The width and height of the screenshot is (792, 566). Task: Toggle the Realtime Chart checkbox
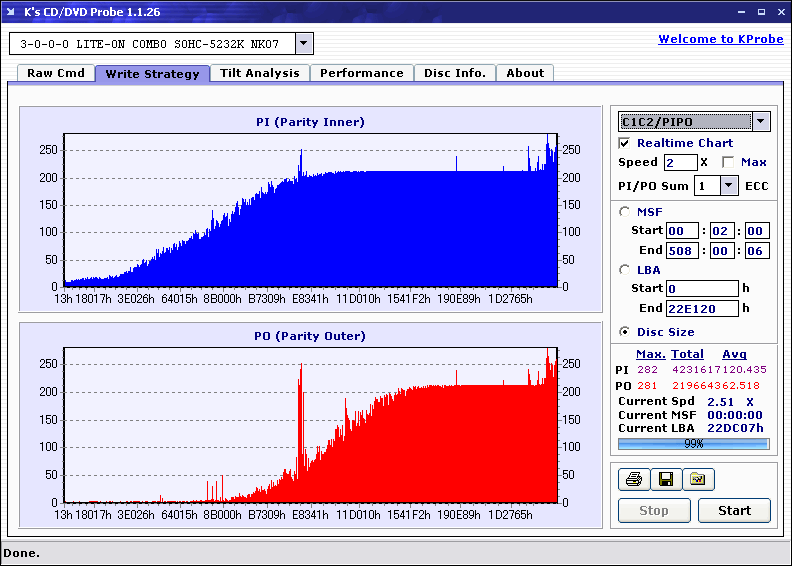[624, 143]
